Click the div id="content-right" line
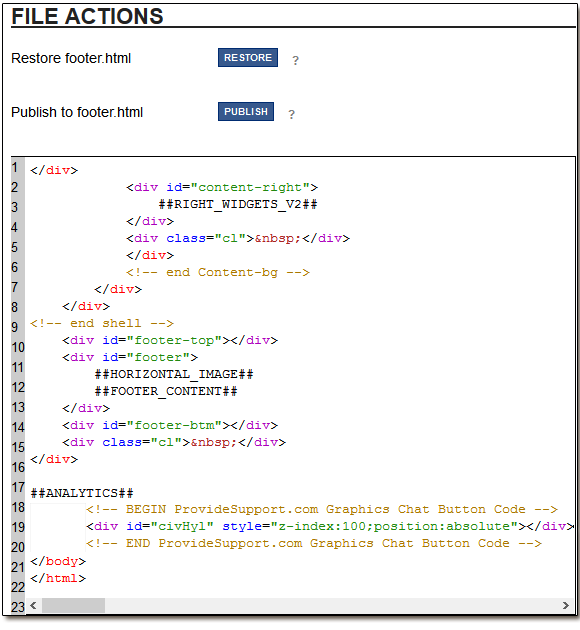Screen dimensions: 580x630 [x=222, y=188]
